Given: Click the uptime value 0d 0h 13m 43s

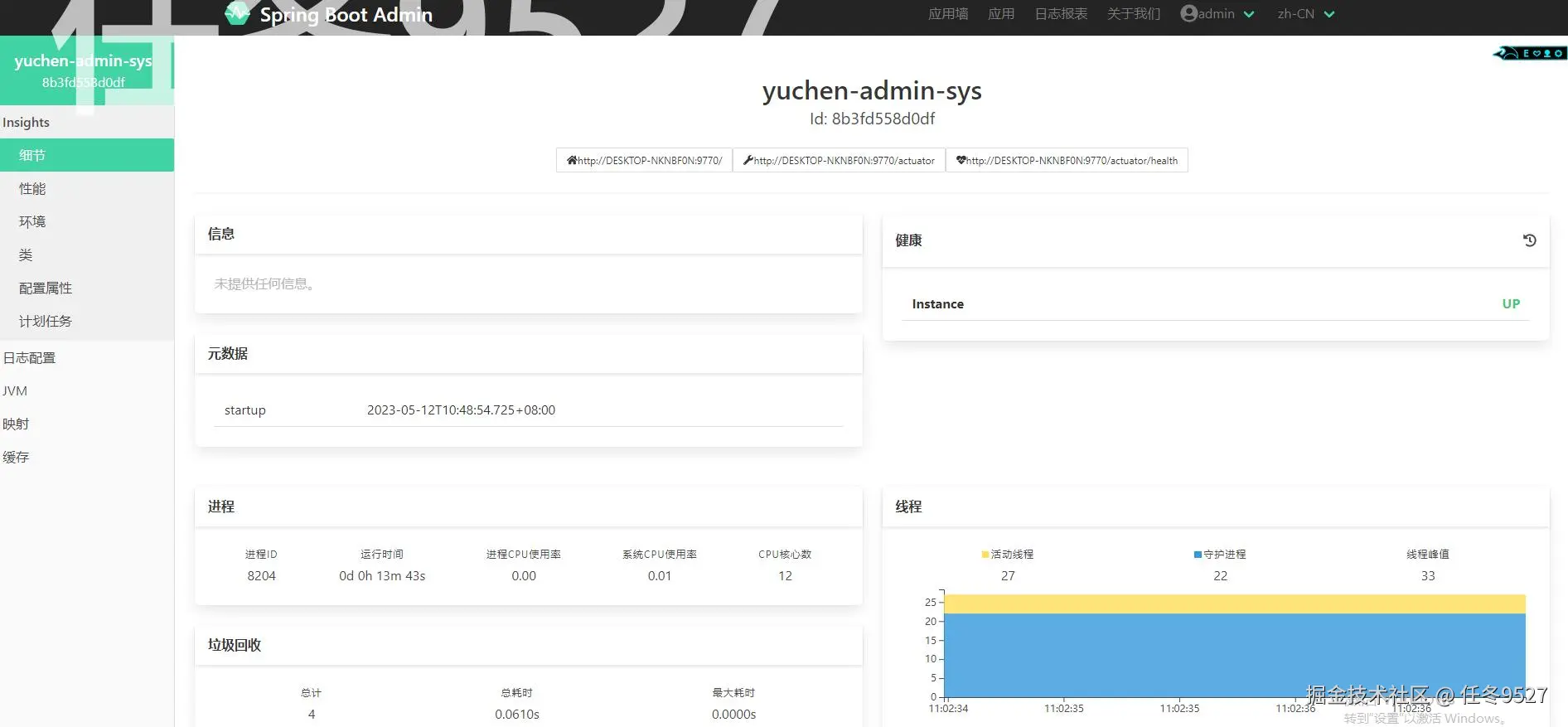Looking at the screenshot, I should click(x=382, y=575).
